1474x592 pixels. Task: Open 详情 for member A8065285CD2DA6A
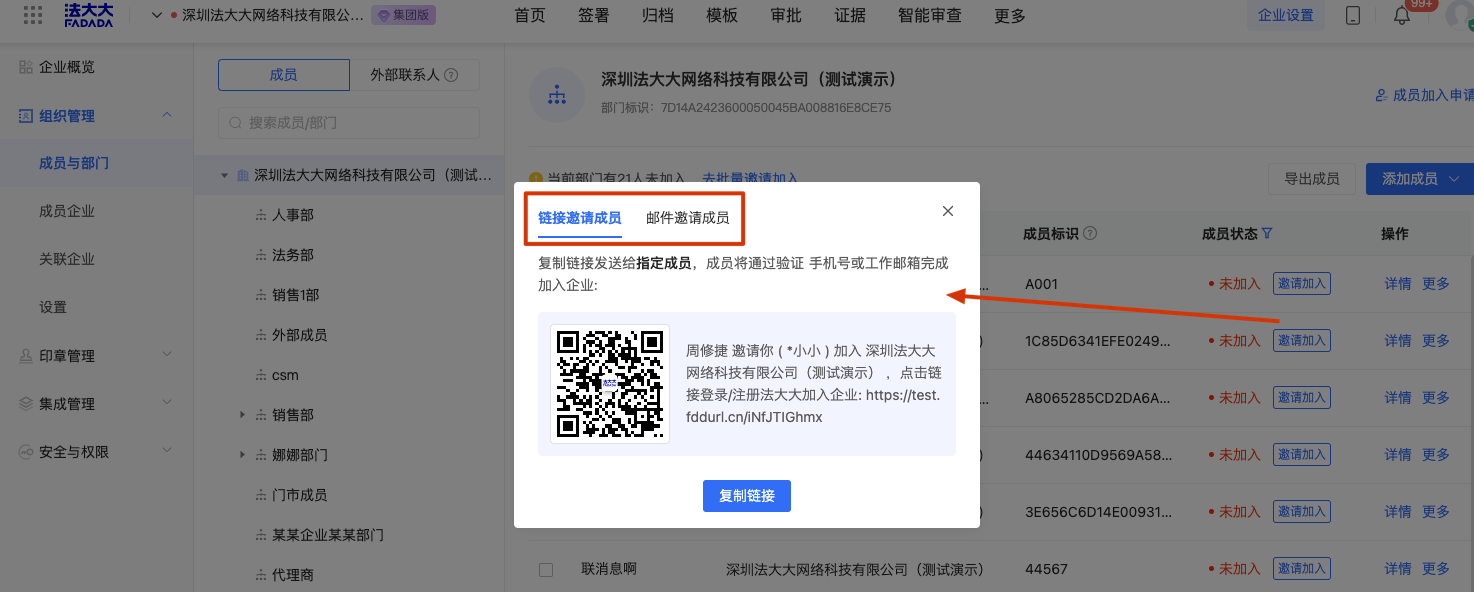point(1398,398)
